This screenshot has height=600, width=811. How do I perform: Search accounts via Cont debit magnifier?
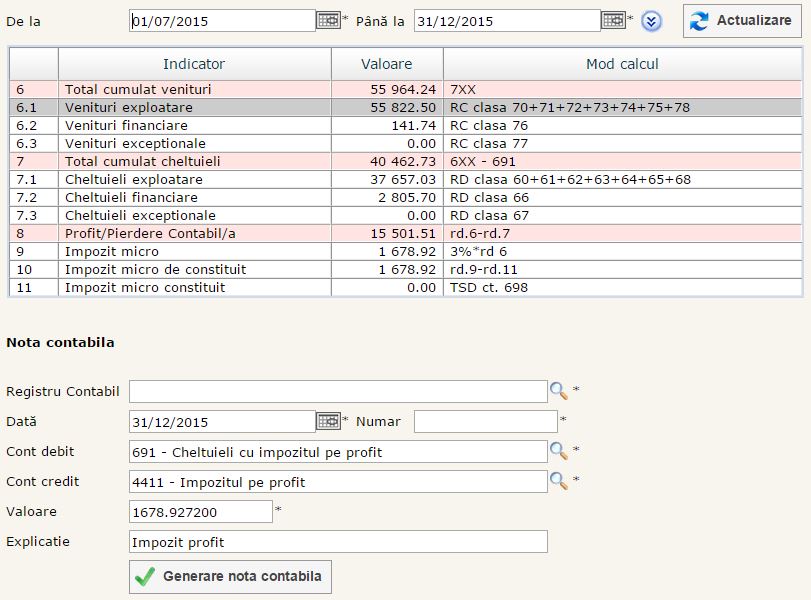click(558, 451)
